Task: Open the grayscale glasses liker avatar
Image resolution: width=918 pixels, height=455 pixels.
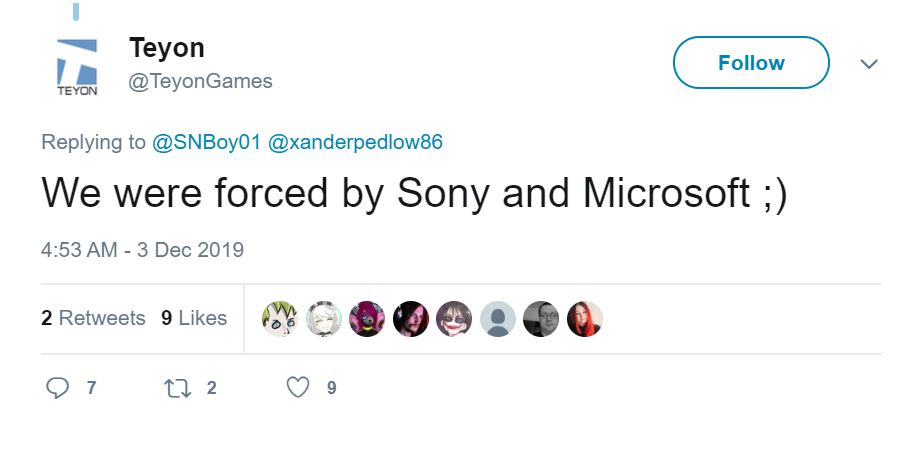Action: pyautogui.click(x=541, y=319)
